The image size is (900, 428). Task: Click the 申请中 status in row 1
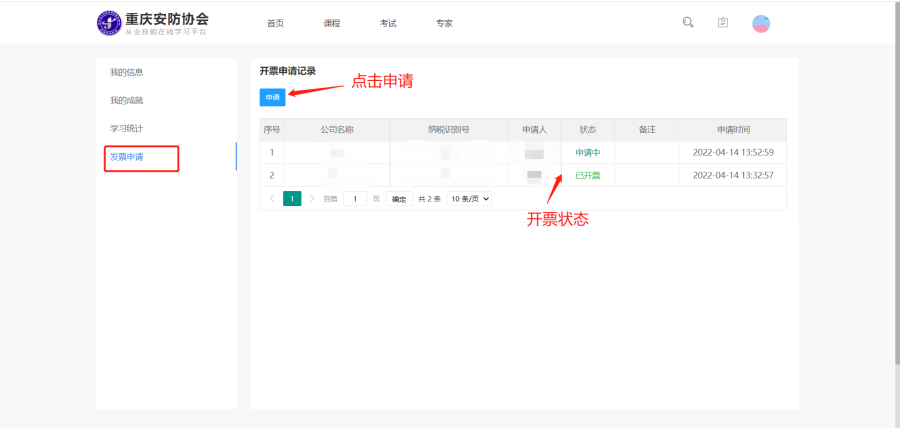tap(587, 152)
